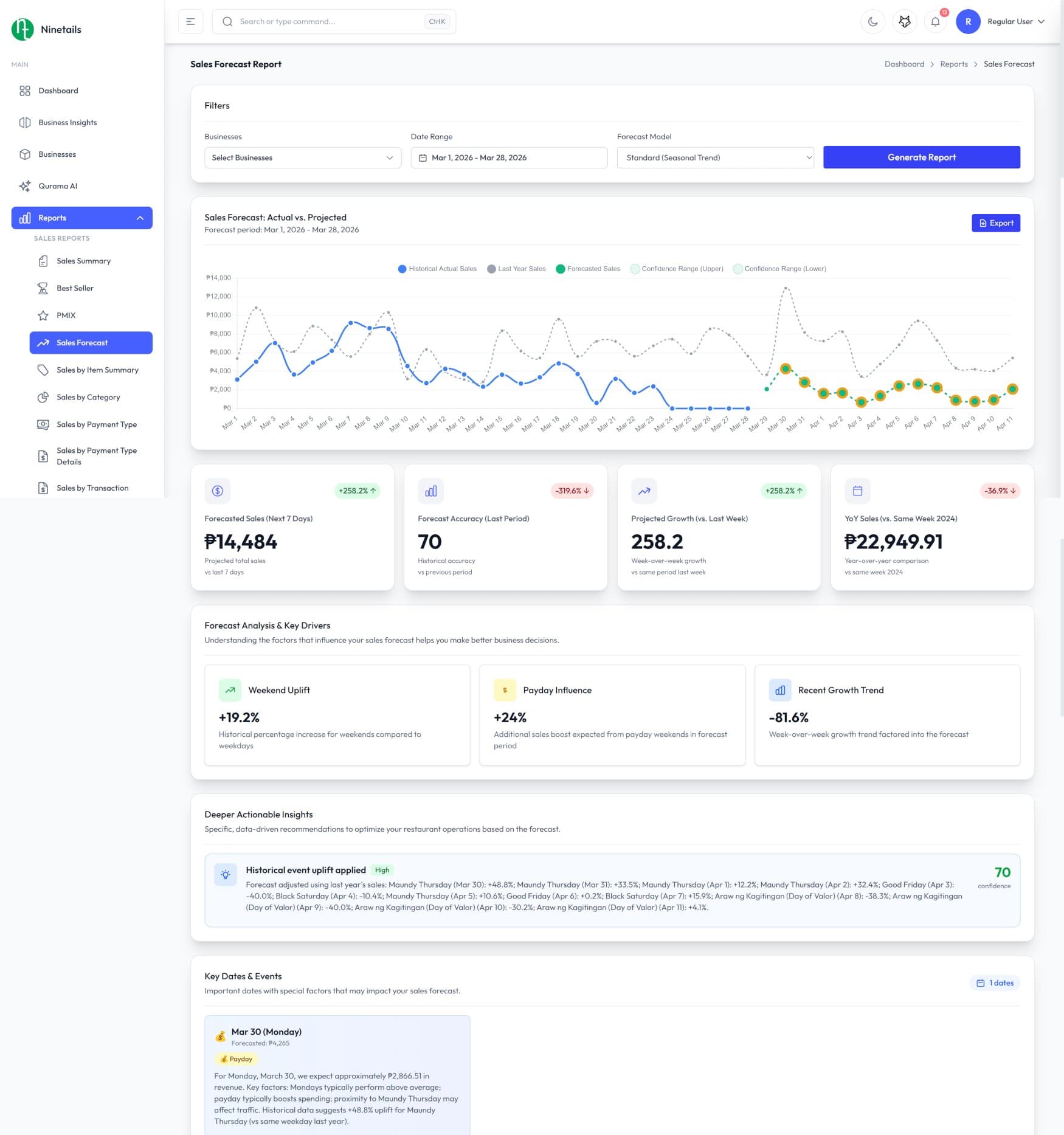Open Sales by Payment Type report
1064x1135 pixels.
(x=97, y=424)
